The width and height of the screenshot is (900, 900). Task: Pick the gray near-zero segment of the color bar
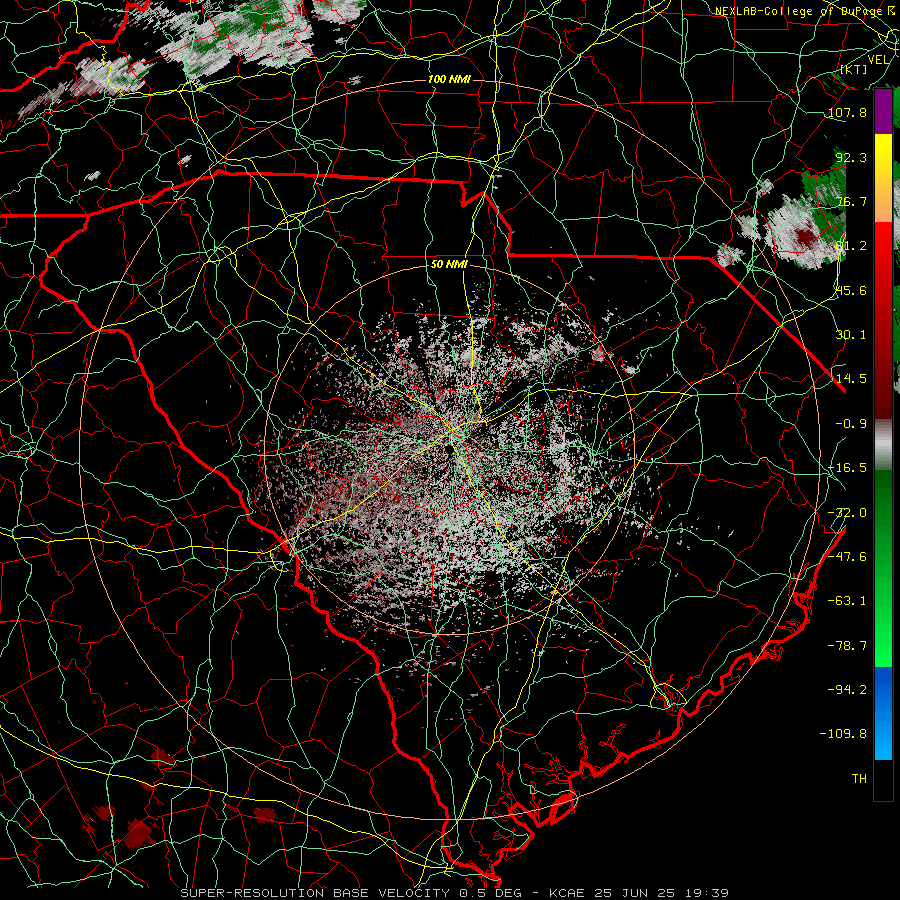883,444
